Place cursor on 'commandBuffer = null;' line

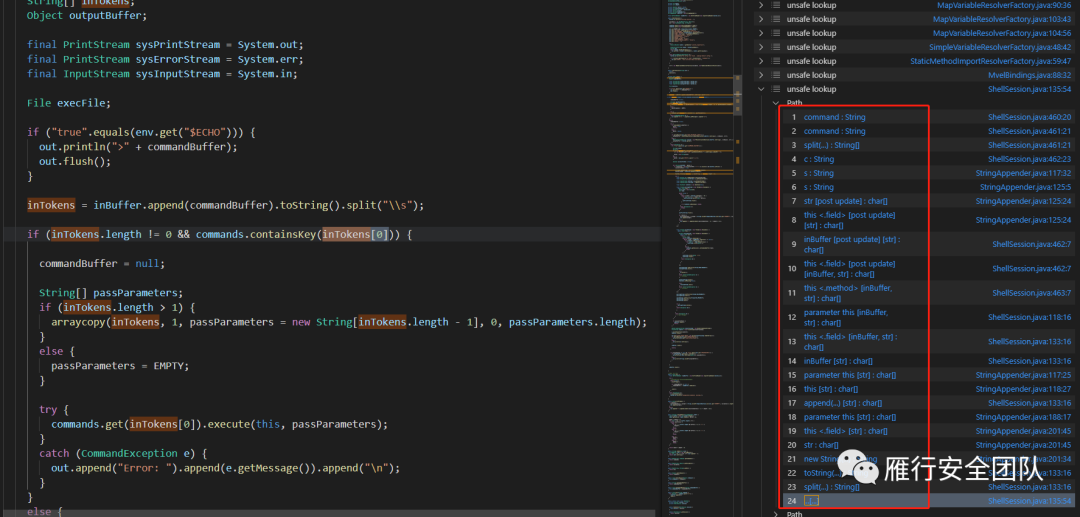[102, 264]
